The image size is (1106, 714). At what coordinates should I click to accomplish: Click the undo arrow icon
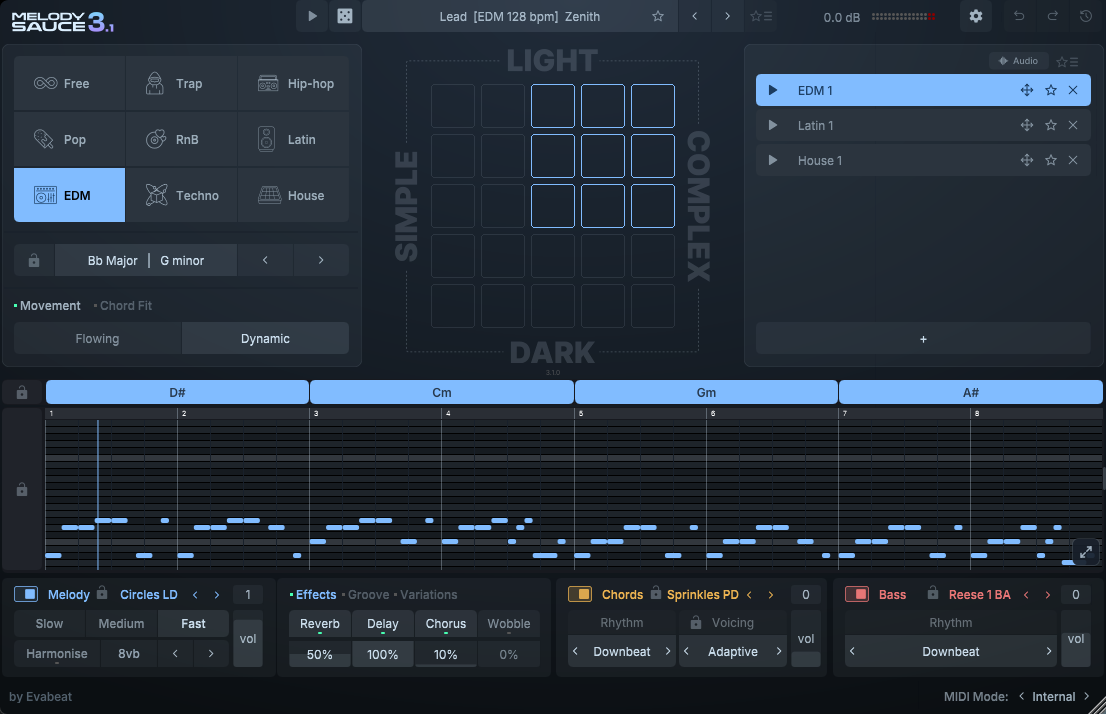(x=1019, y=16)
